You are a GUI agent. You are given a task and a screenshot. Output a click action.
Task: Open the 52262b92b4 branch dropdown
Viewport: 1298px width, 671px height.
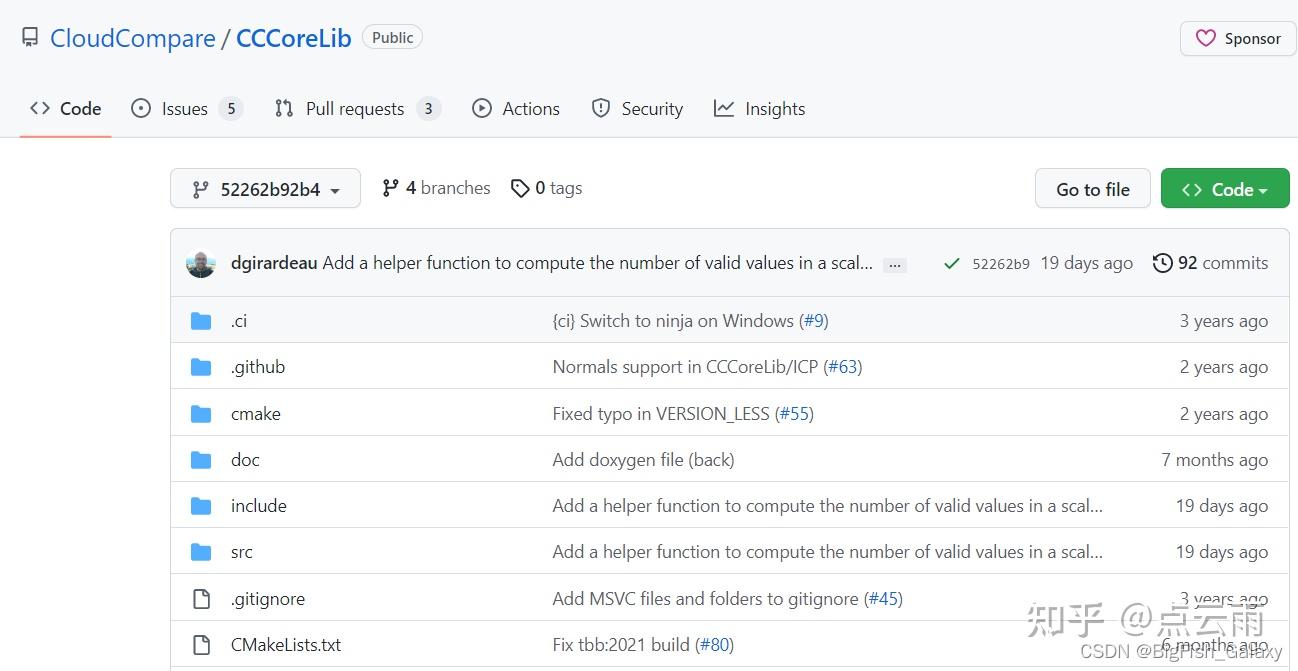click(265, 189)
